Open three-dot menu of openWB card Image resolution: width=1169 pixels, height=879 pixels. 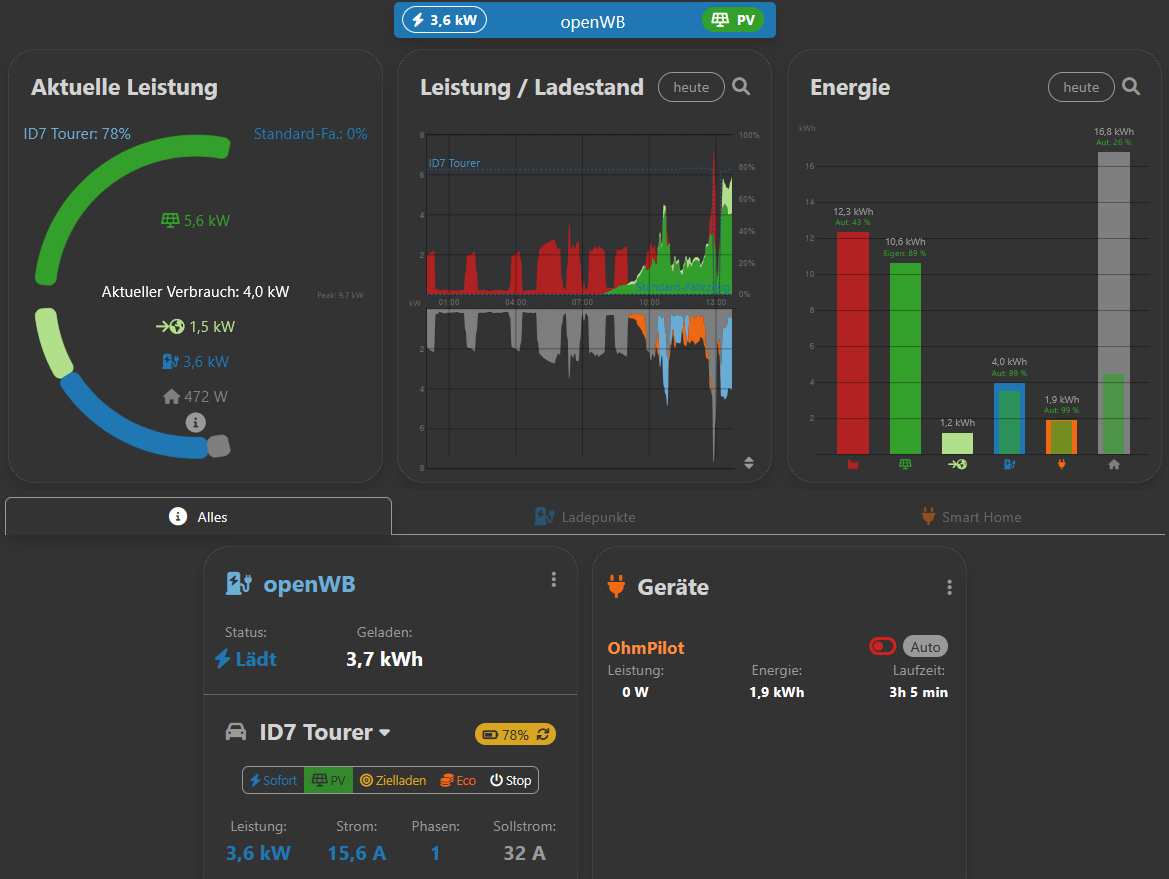tap(553, 579)
